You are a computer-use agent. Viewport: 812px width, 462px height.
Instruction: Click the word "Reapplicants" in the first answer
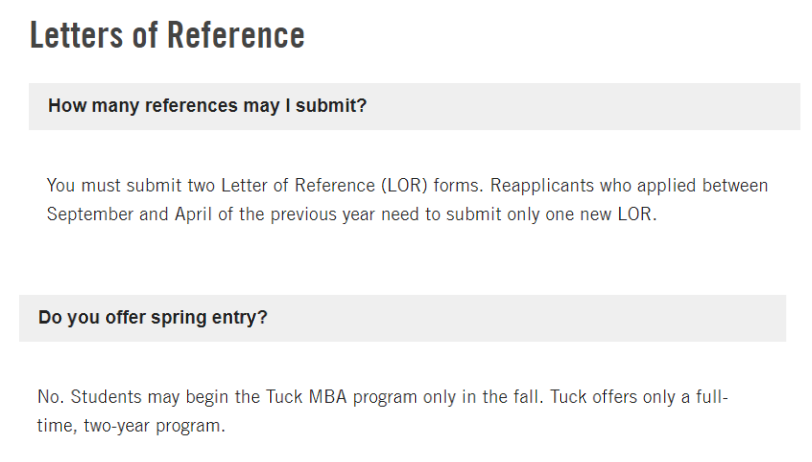tap(535, 186)
